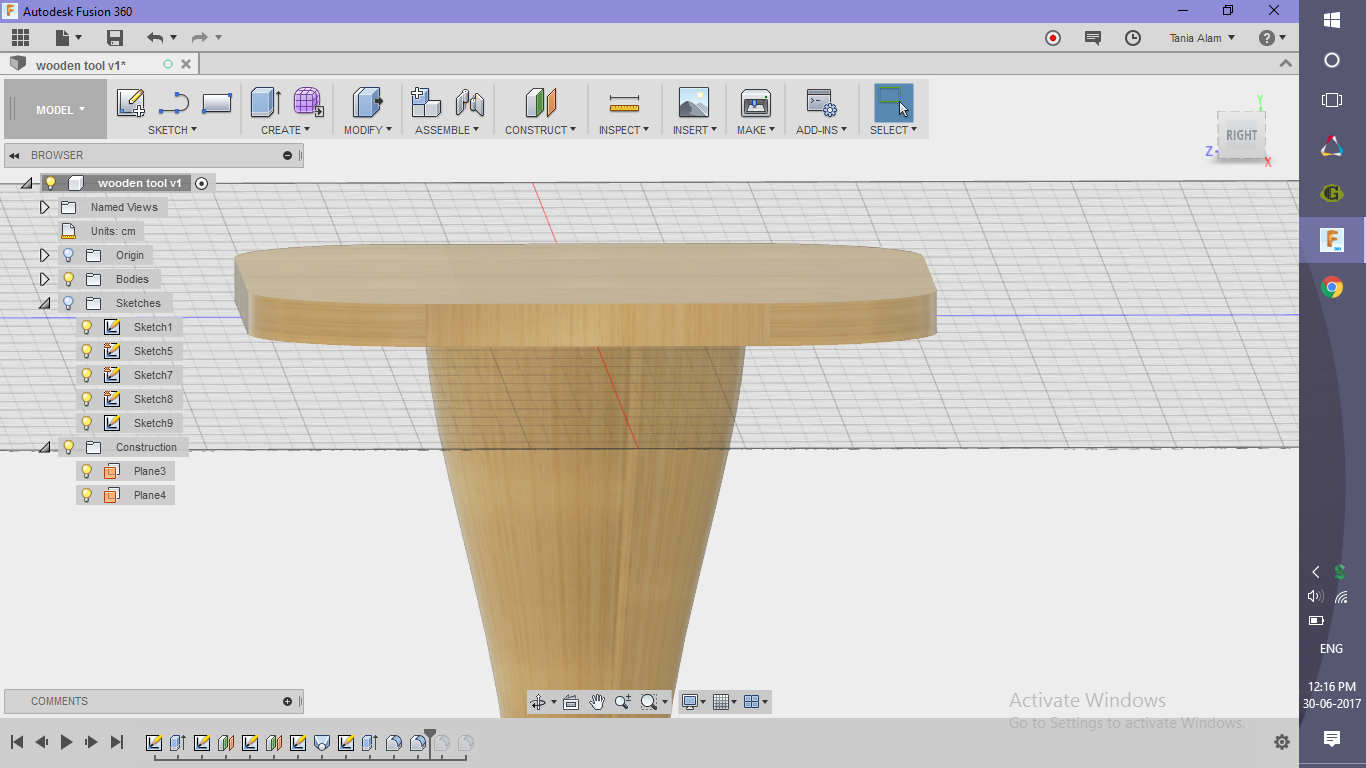Click the Undo arrow

(x=155, y=38)
